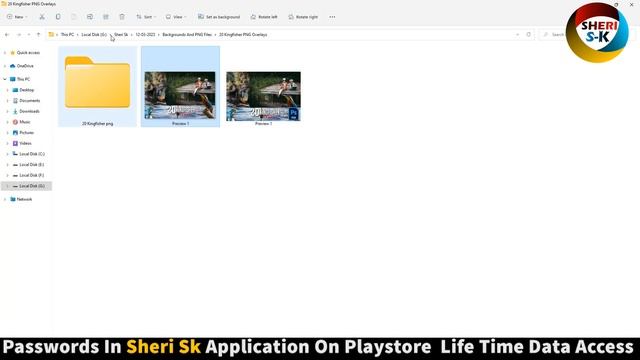Open Pictures in the sidebar
The height and width of the screenshot is (360, 640).
(27, 133)
